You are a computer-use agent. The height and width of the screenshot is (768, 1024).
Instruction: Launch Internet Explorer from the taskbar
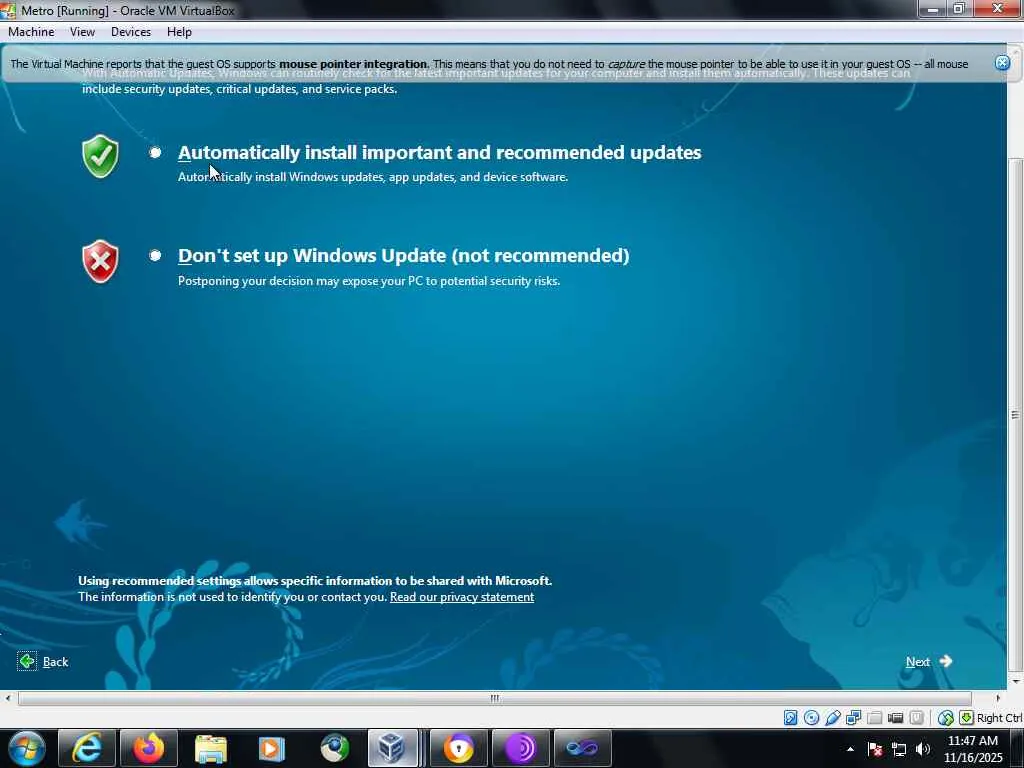pos(86,748)
